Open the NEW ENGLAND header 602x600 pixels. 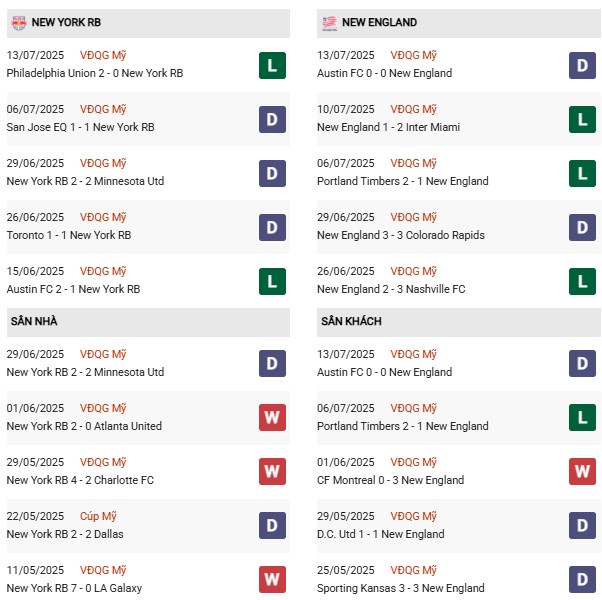pyautogui.click(x=379, y=22)
